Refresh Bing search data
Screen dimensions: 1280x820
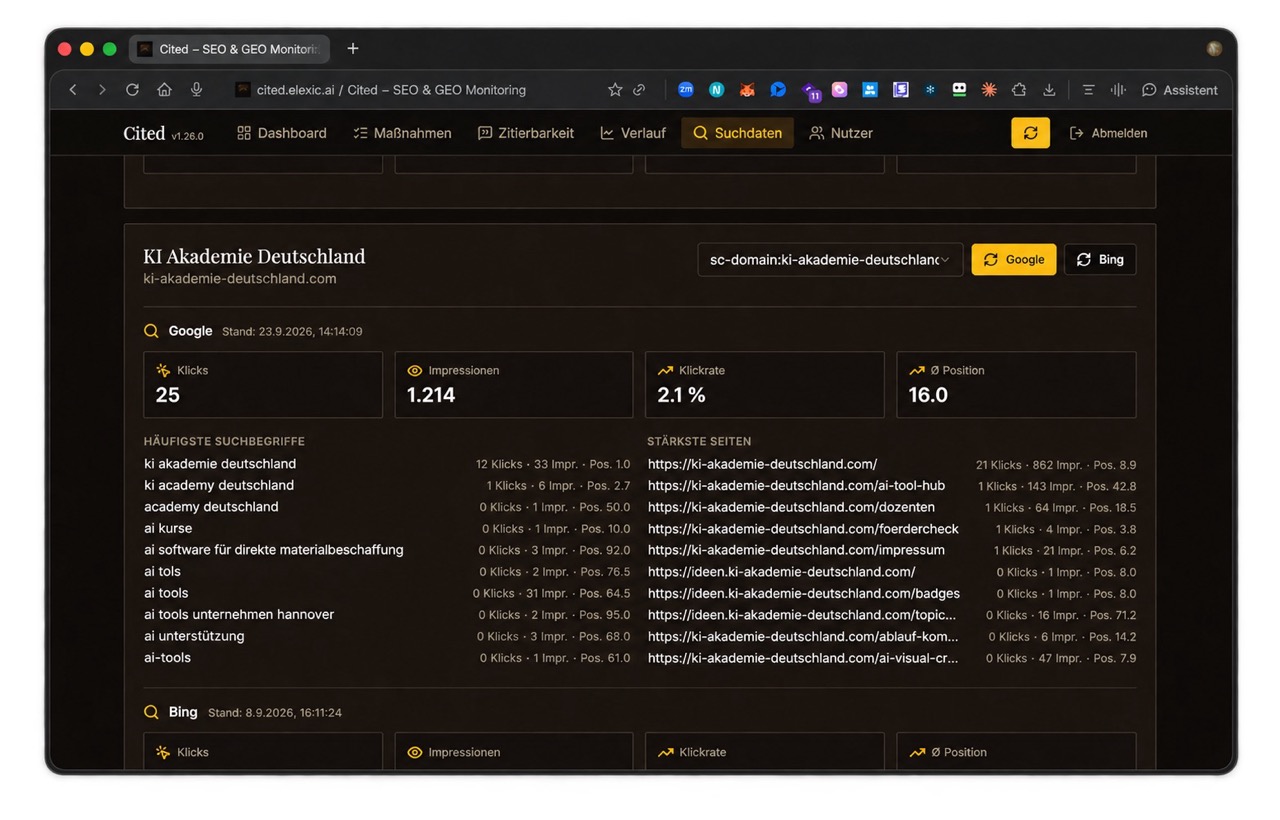click(x=1100, y=259)
